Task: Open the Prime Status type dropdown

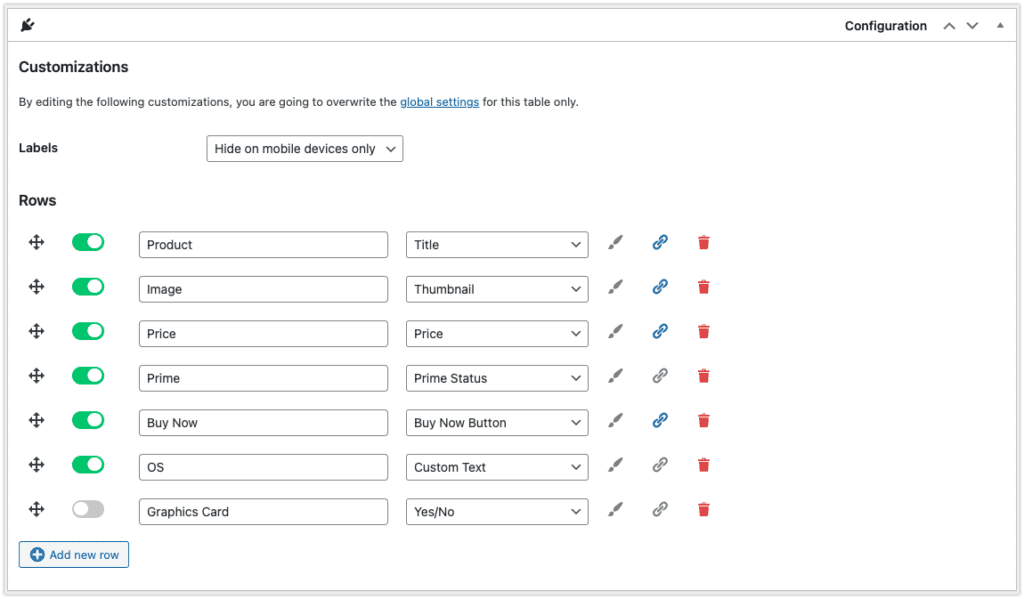Action: pos(497,378)
